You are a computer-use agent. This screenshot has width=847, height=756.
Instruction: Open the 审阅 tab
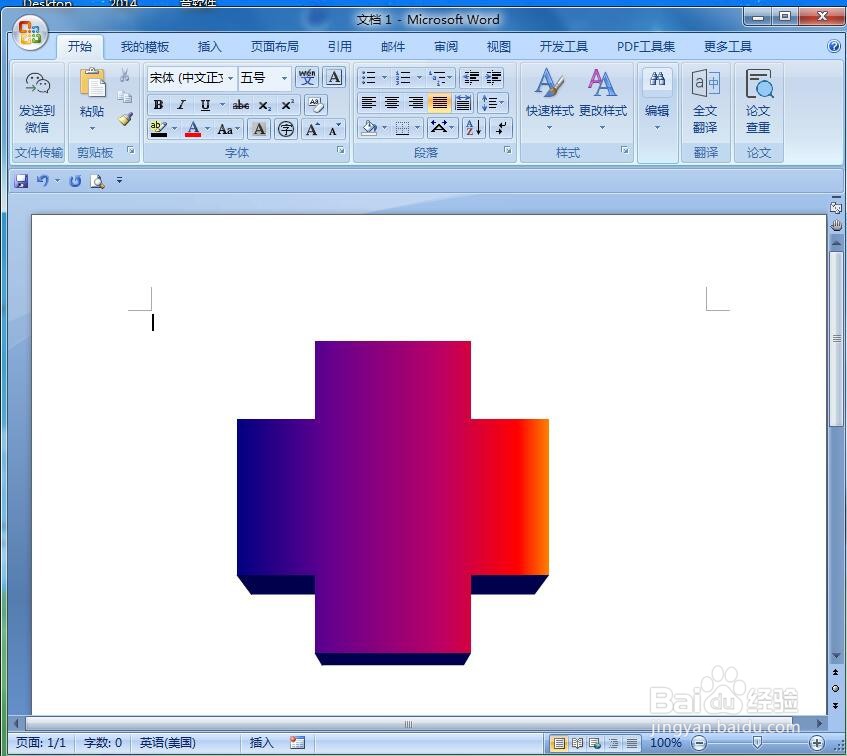coord(446,47)
